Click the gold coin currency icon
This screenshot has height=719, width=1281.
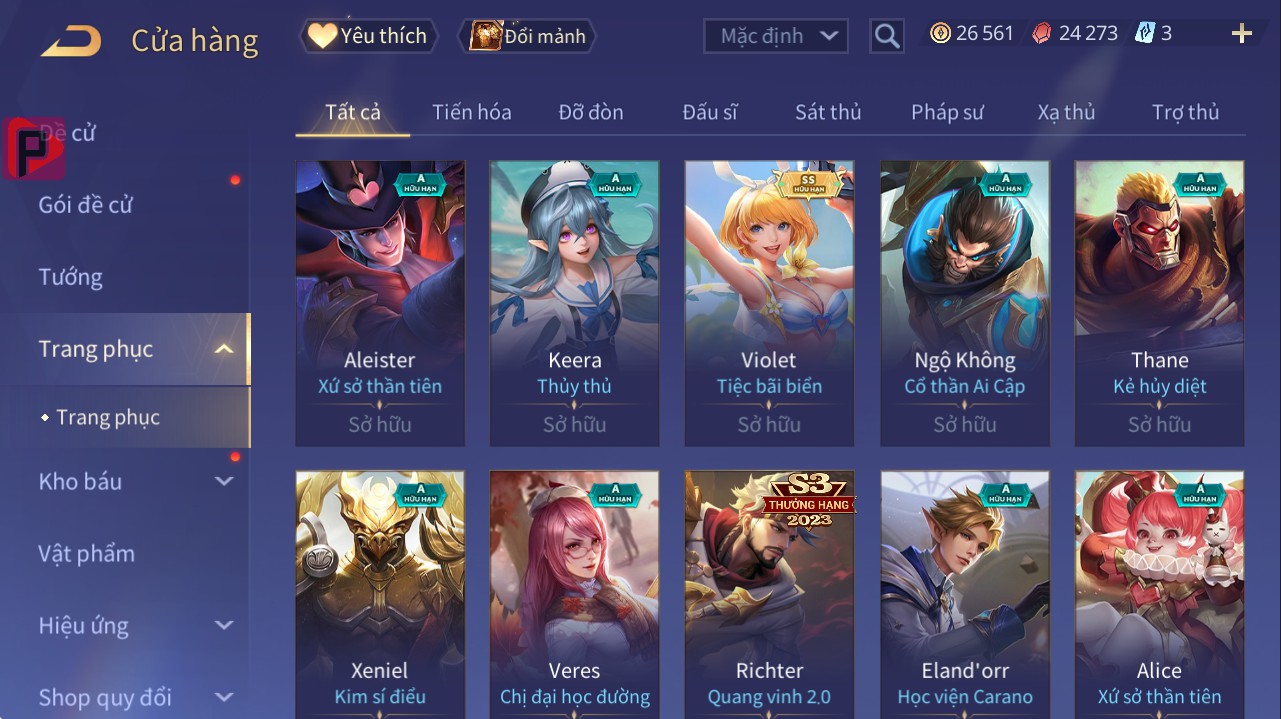click(940, 33)
